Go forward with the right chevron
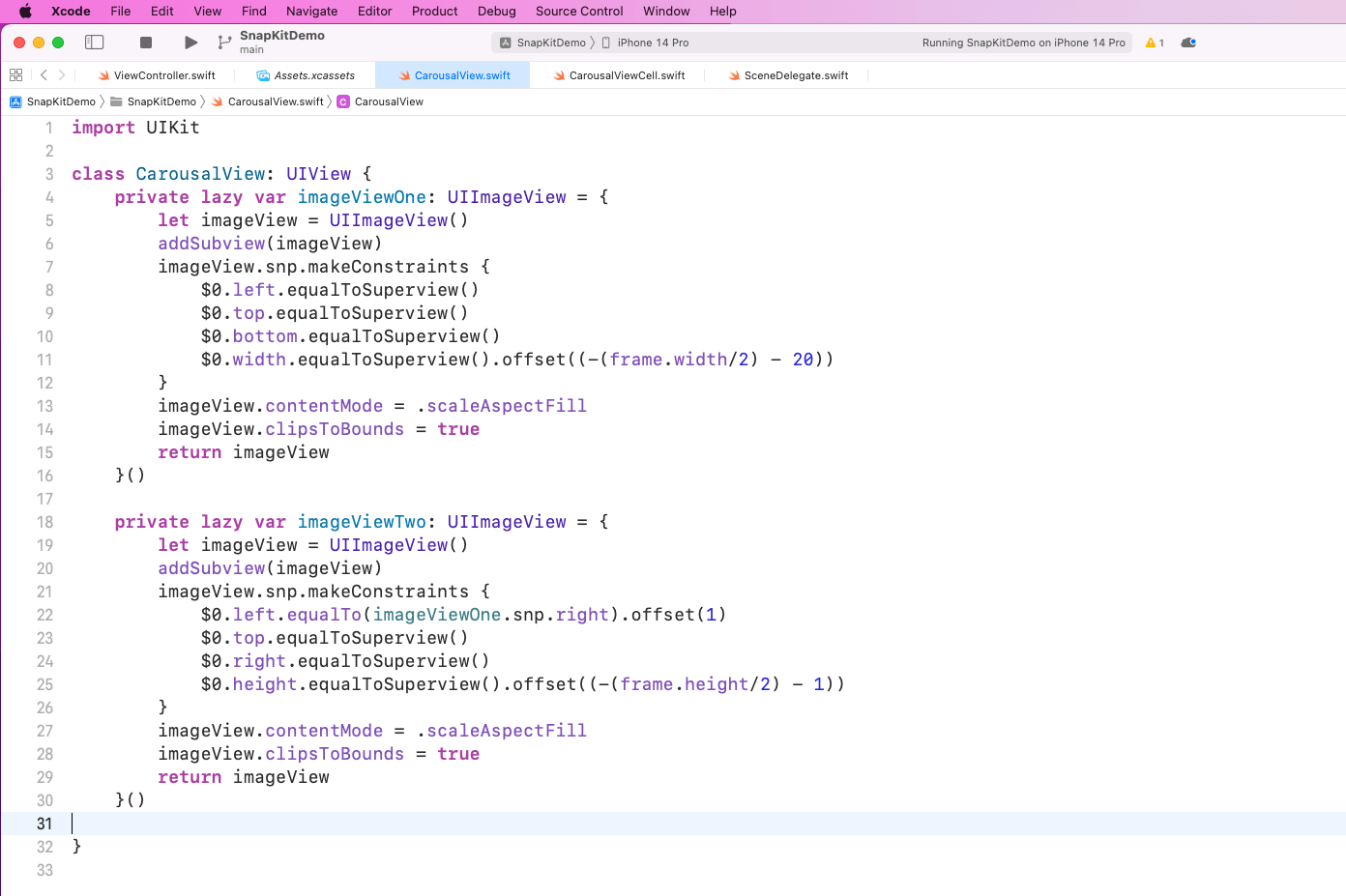Screen dimensions: 1346x896 (x=62, y=75)
